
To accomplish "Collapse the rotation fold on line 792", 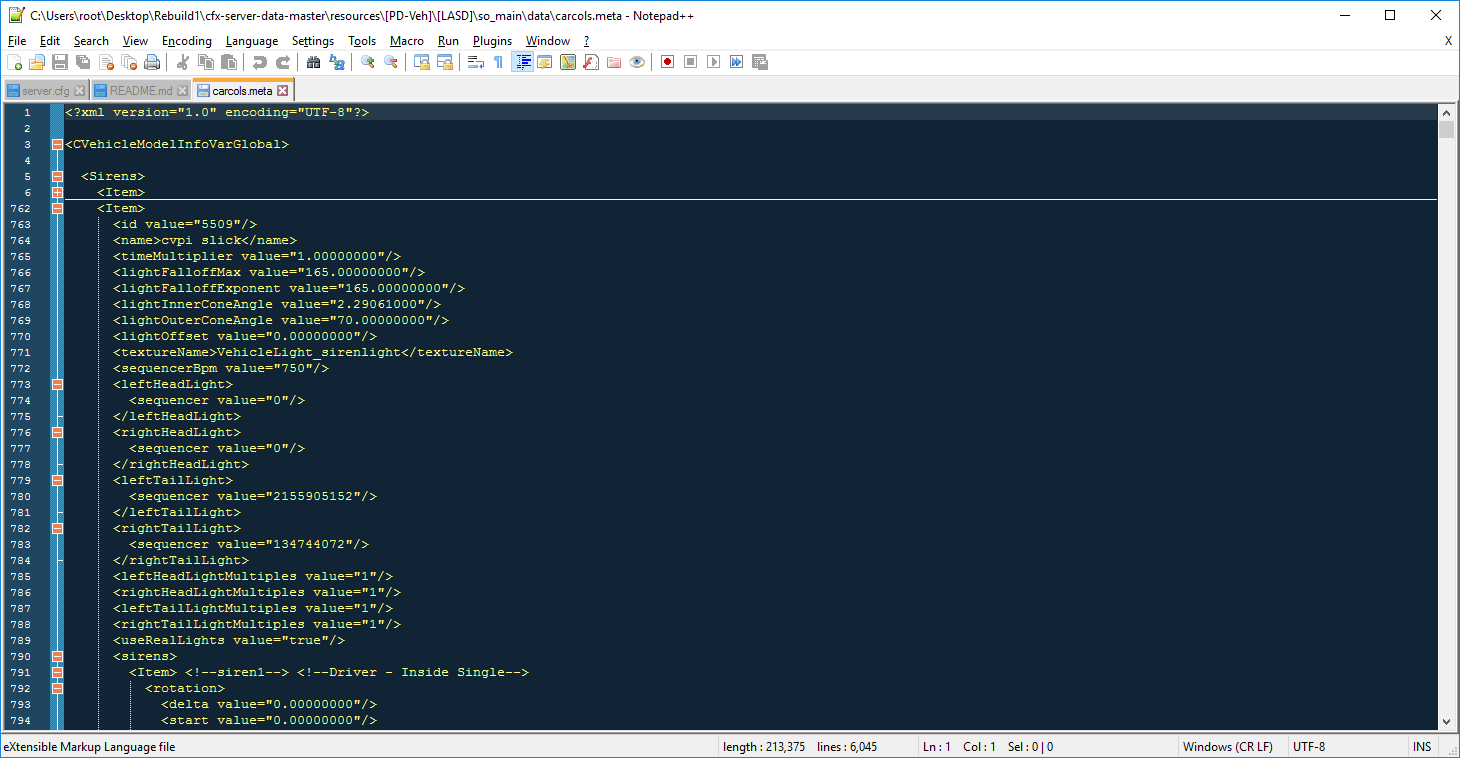I will (57, 688).
